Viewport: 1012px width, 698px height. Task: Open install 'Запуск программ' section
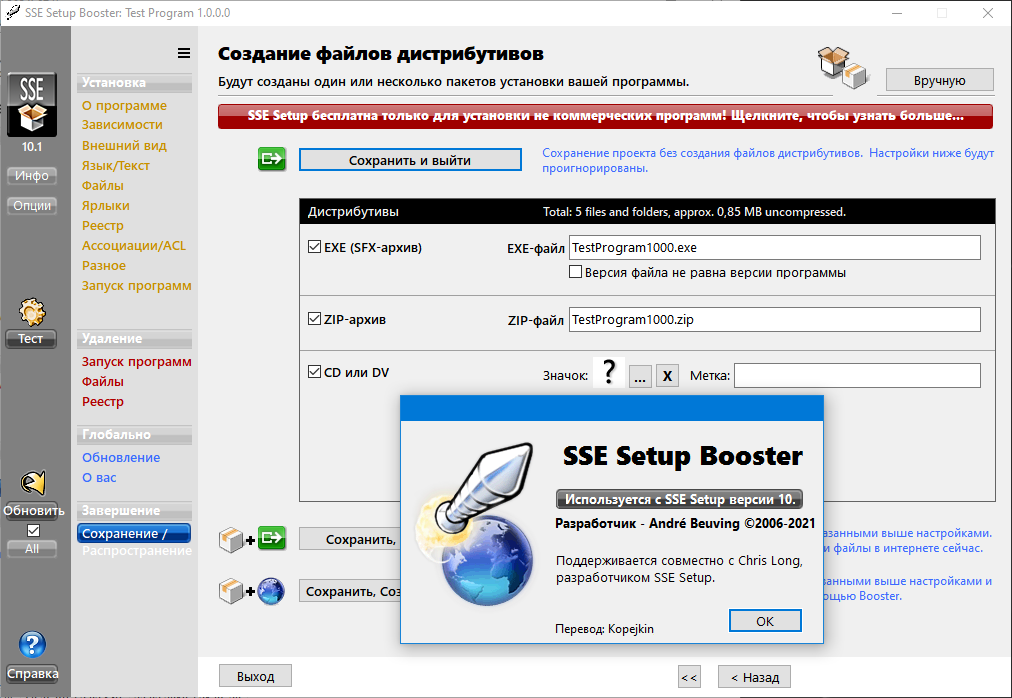click(136, 285)
